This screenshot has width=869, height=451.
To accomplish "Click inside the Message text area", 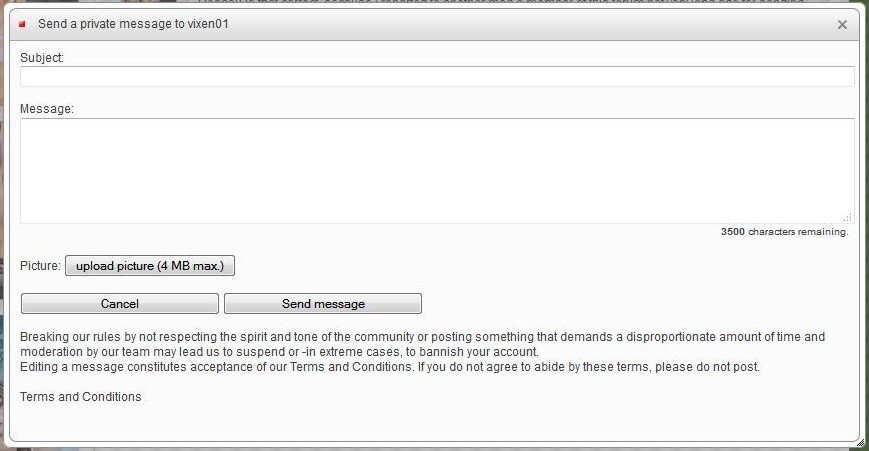I will 437,170.
